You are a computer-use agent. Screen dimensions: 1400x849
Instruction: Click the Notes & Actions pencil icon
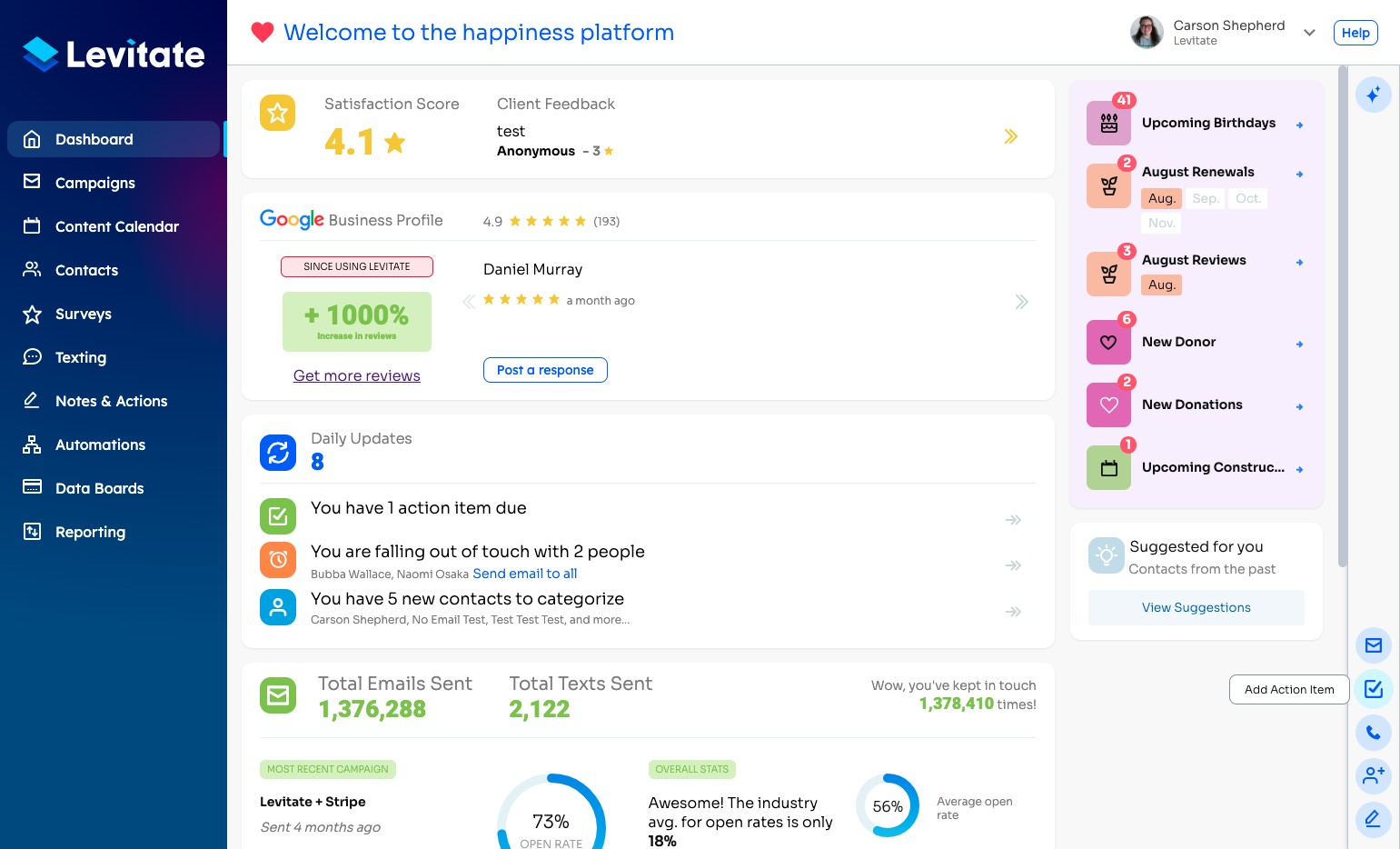32,400
